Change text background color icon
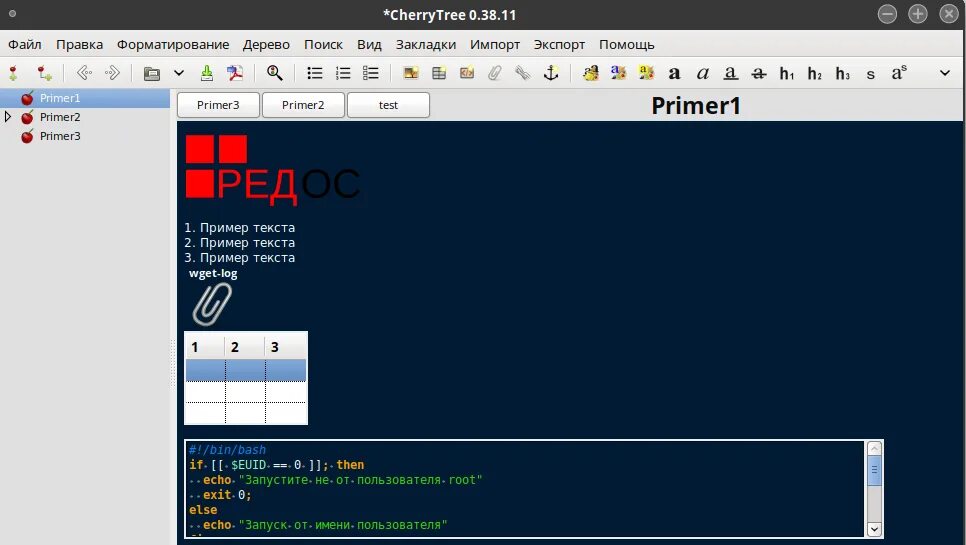 click(x=646, y=73)
